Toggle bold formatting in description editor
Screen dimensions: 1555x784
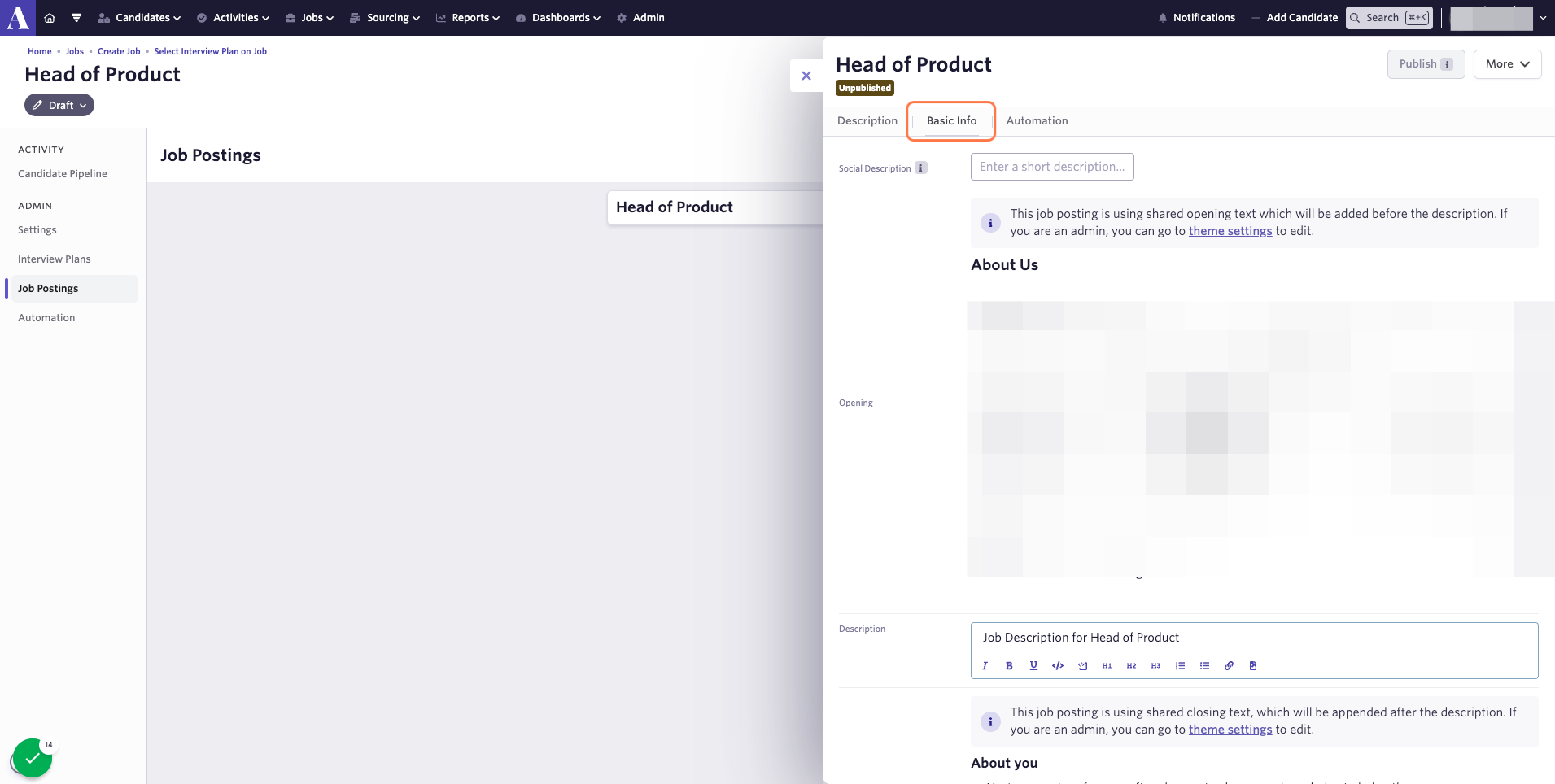[x=1009, y=665]
